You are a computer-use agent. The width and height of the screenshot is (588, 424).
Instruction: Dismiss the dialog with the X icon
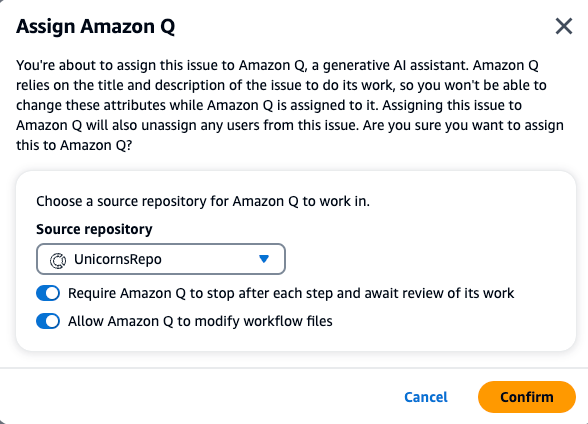(564, 26)
